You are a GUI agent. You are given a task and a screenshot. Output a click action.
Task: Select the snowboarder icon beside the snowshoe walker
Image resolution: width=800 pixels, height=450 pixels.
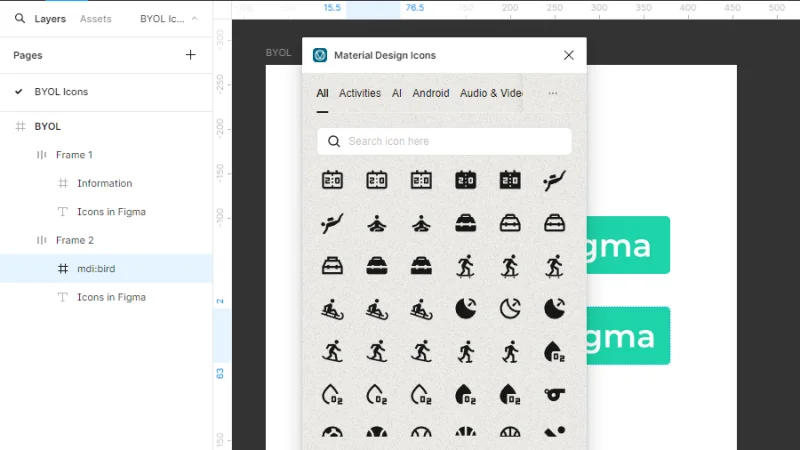click(421, 352)
